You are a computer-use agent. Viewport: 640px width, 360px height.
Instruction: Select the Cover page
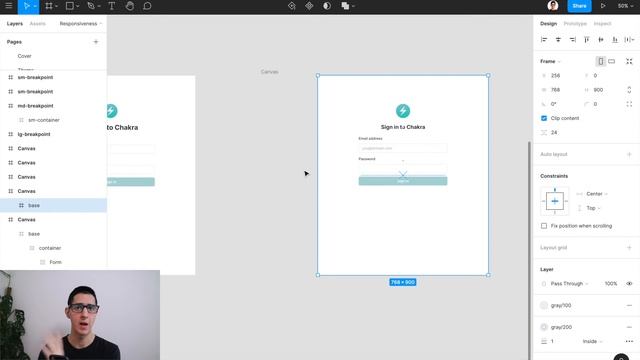[x=24, y=56]
